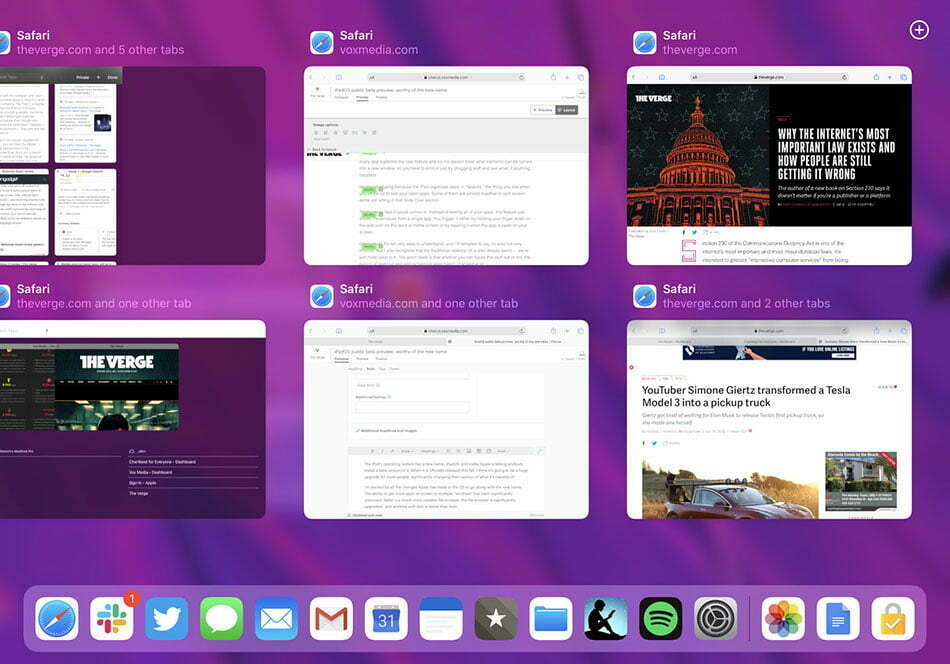Open the Files app
This screenshot has height=664, width=950.
pyautogui.click(x=551, y=619)
